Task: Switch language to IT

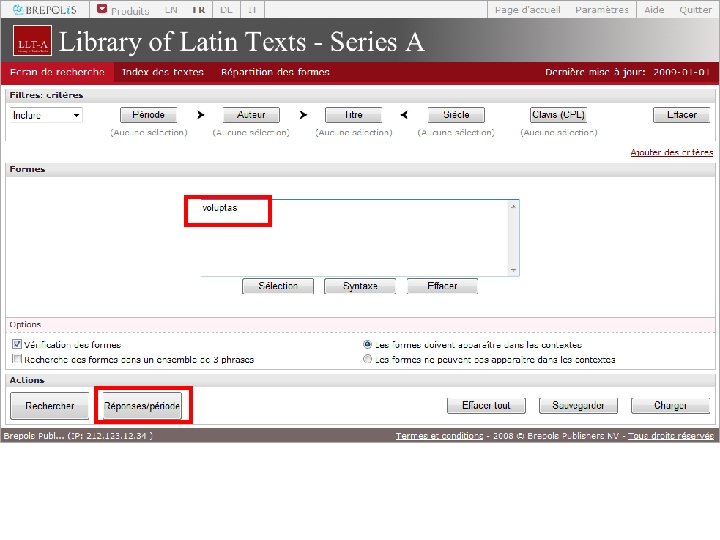Action: [252, 10]
